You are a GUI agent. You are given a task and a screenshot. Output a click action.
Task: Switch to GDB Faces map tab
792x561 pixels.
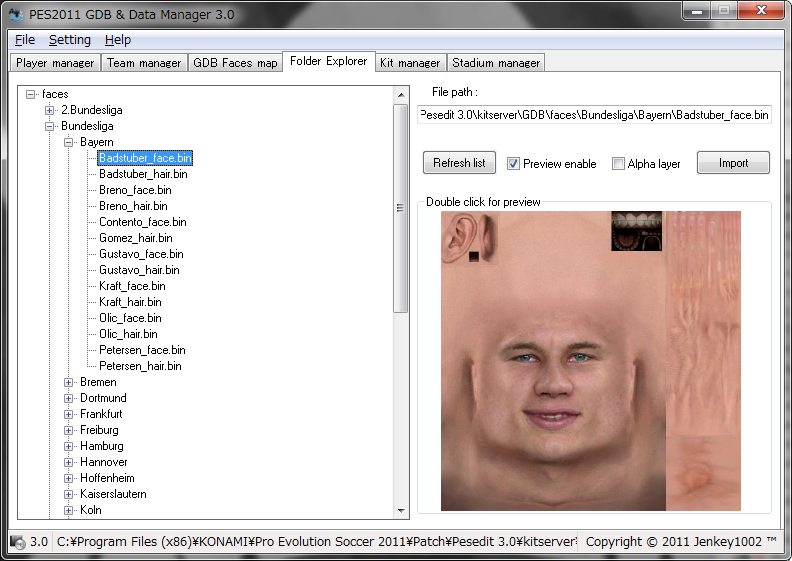[235, 63]
